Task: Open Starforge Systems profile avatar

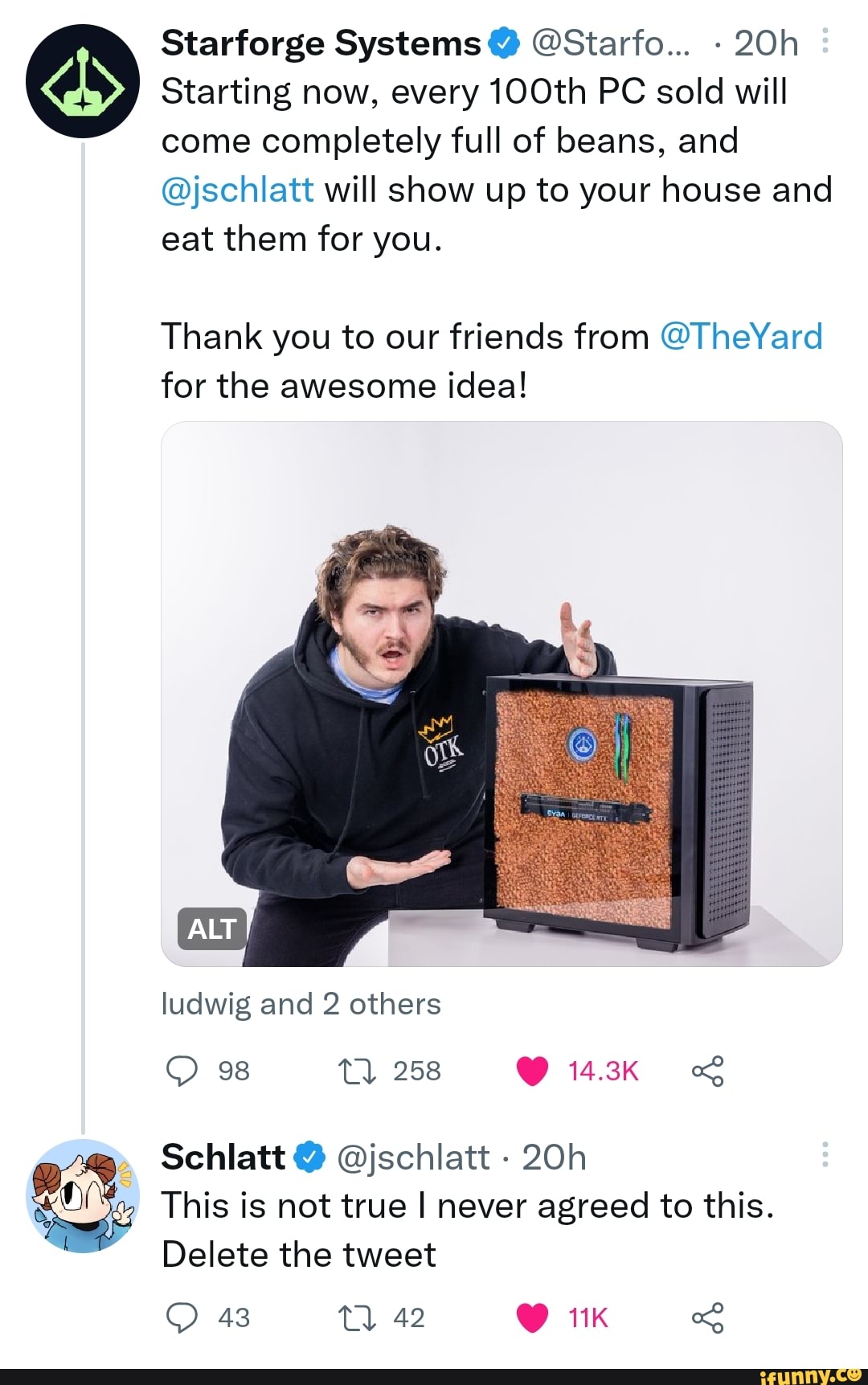Action: coord(83,81)
